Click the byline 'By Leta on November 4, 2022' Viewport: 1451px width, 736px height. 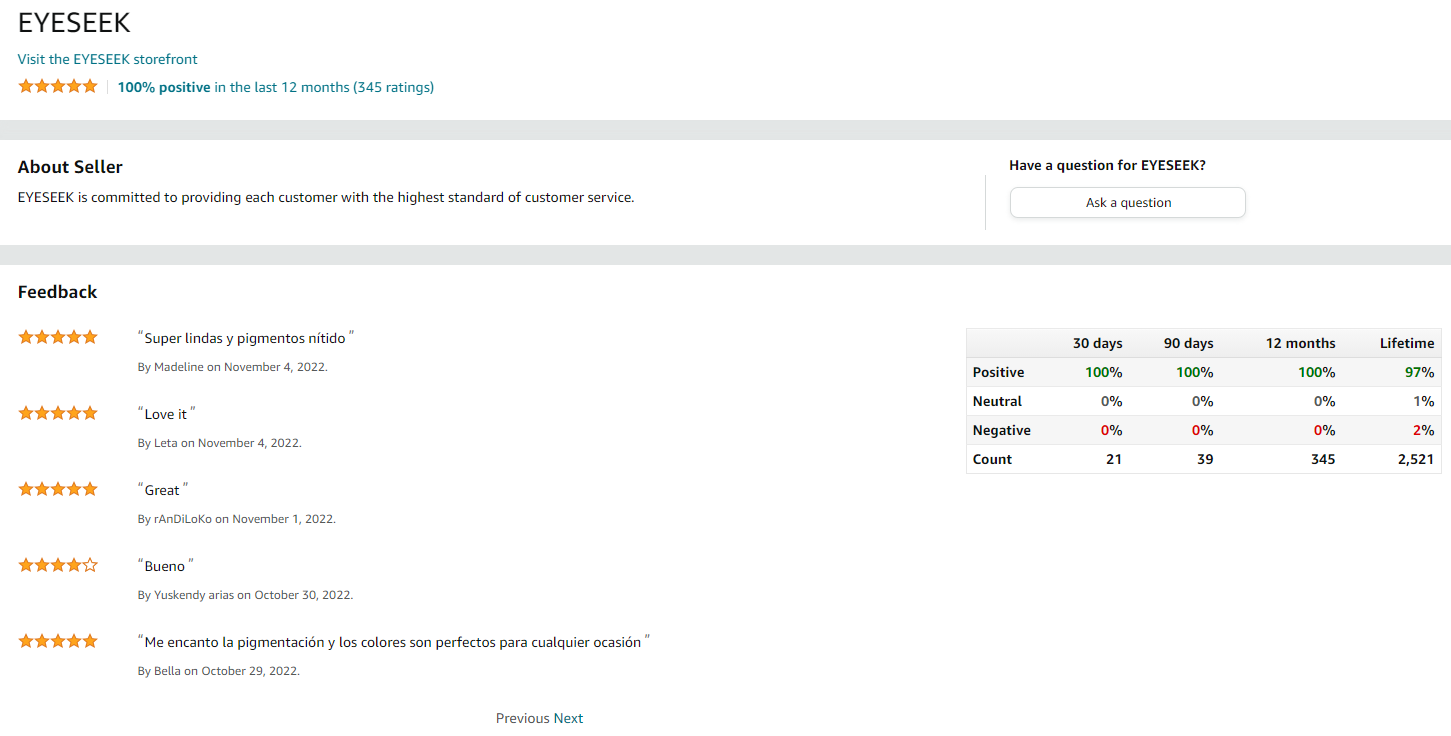point(220,443)
